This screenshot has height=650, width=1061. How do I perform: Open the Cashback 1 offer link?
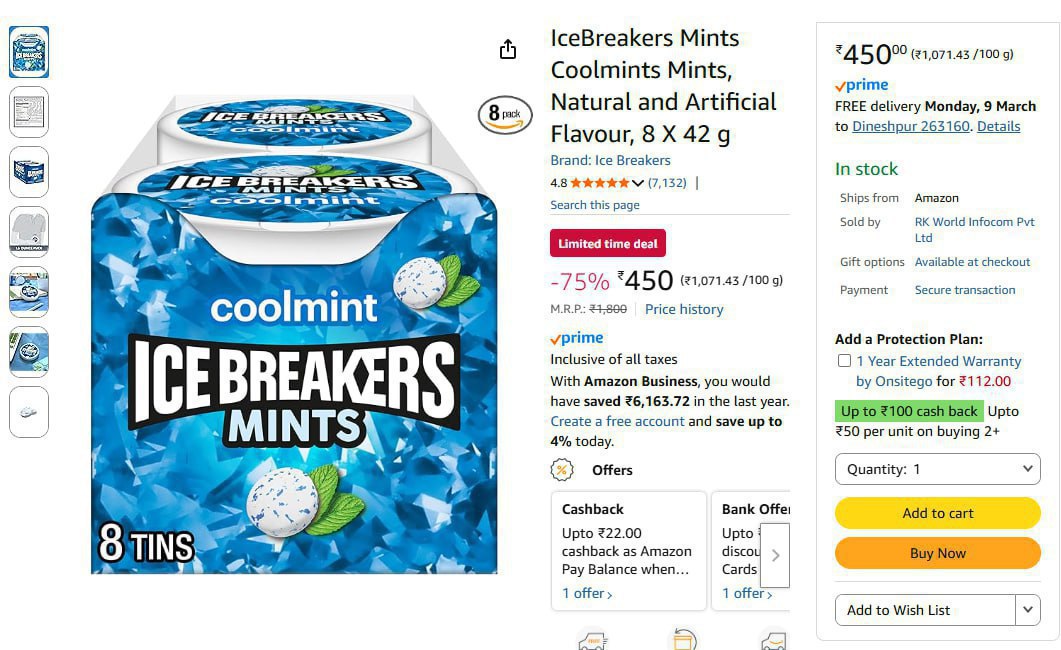tap(587, 593)
